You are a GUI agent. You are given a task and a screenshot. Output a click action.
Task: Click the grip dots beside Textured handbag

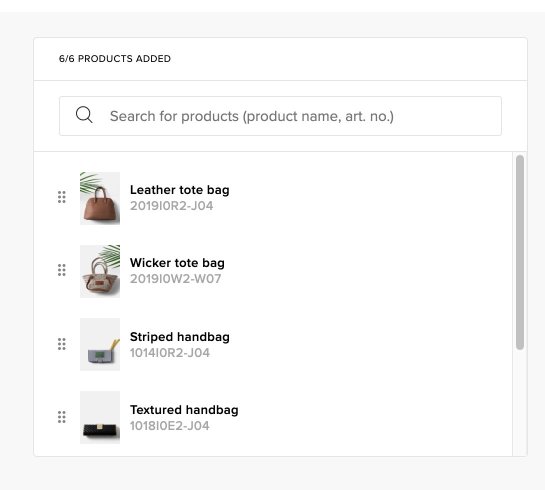(62, 417)
